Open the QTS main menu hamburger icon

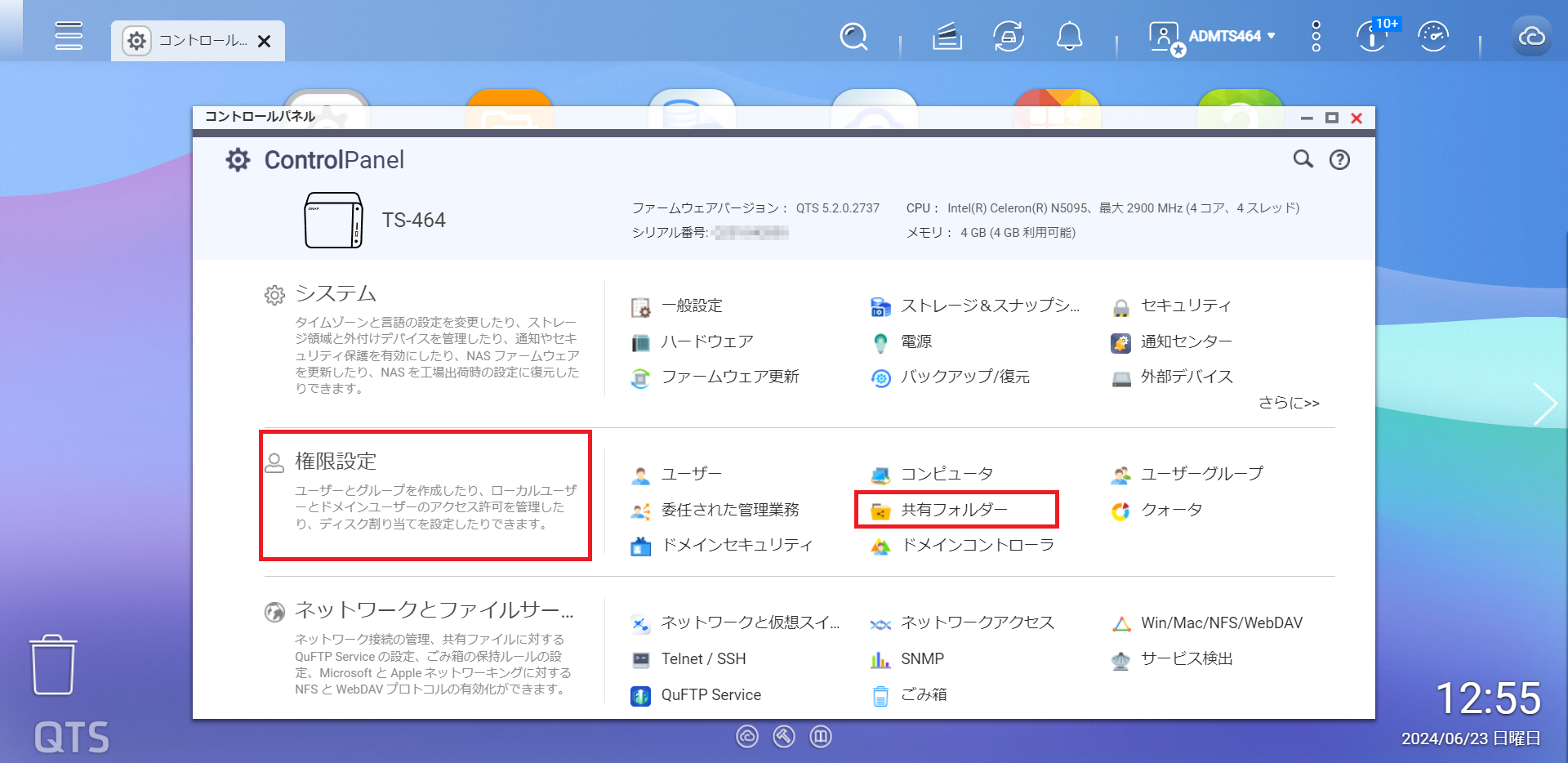point(69,36)
